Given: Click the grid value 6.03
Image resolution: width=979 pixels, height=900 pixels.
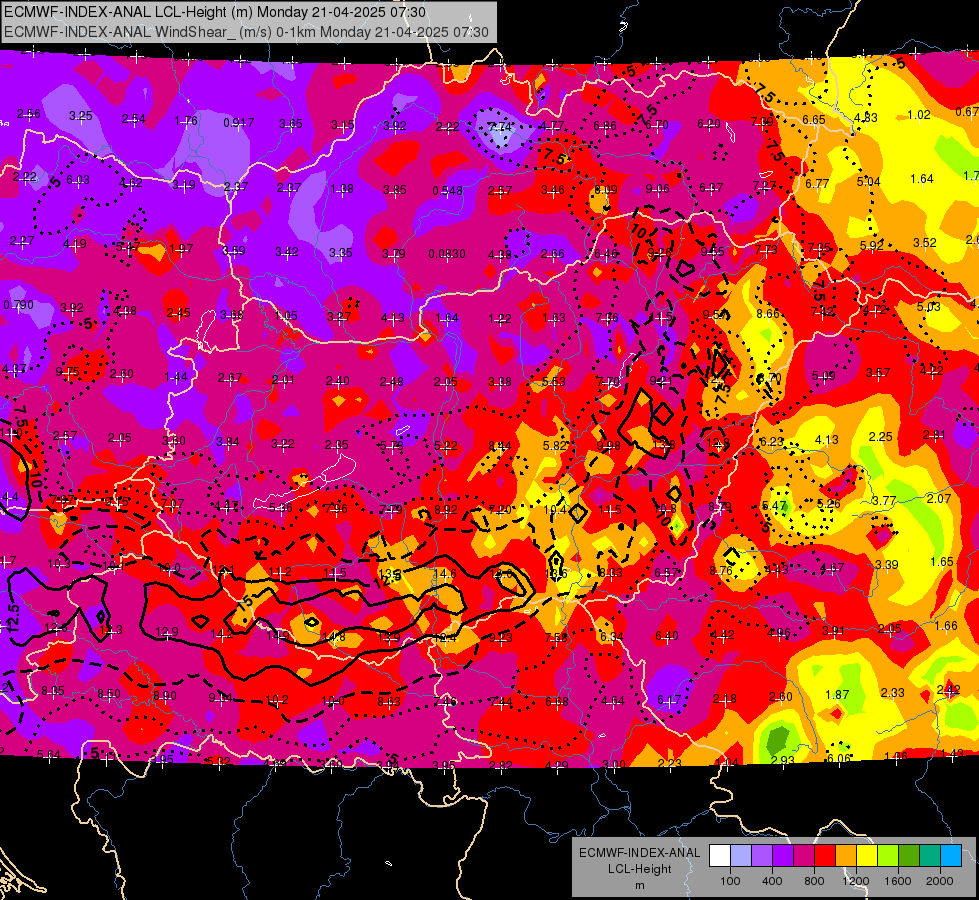Looking at the screenshot, I should pos(77,180).
